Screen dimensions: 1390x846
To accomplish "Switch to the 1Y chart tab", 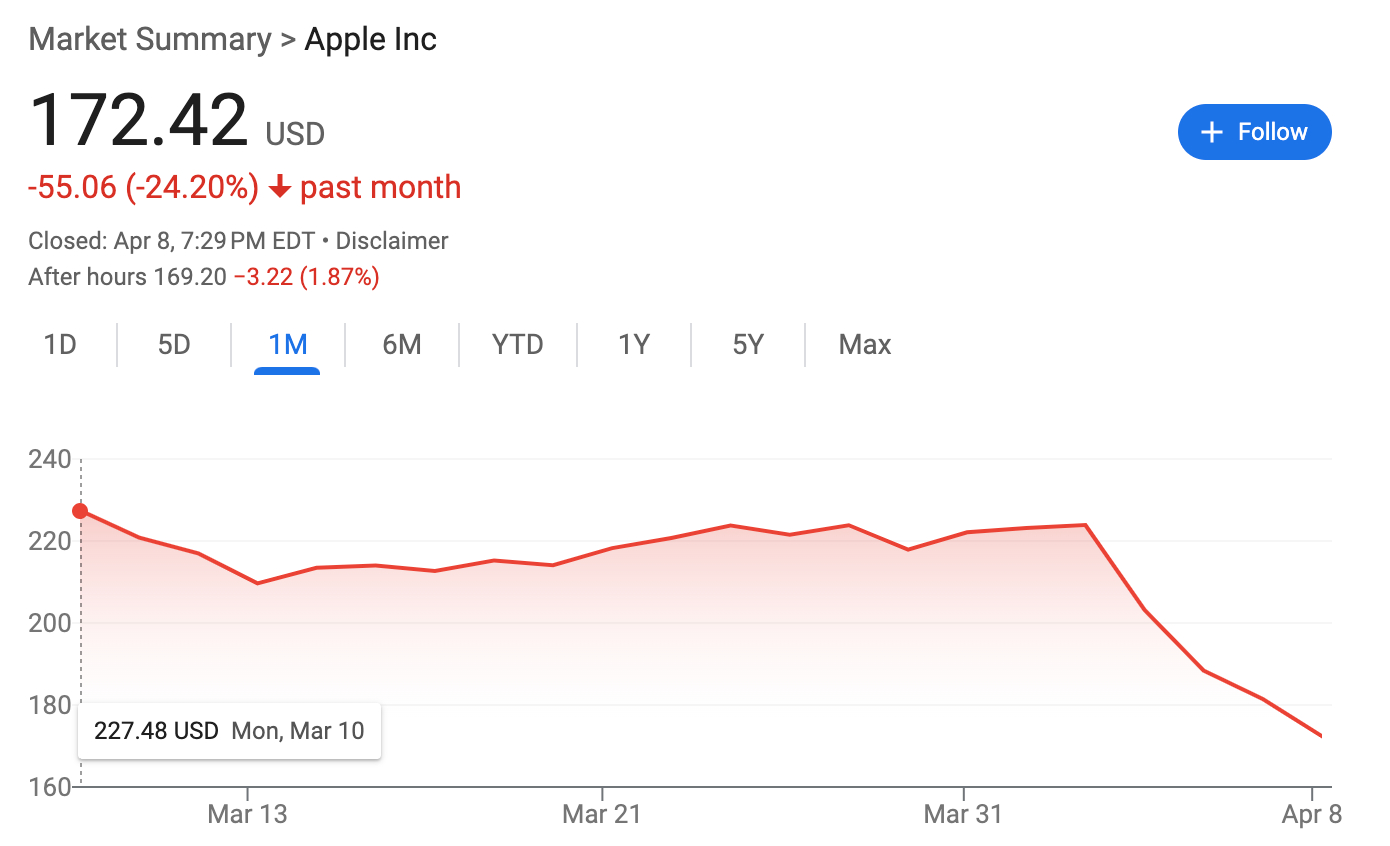I will [x=634, y=345].
